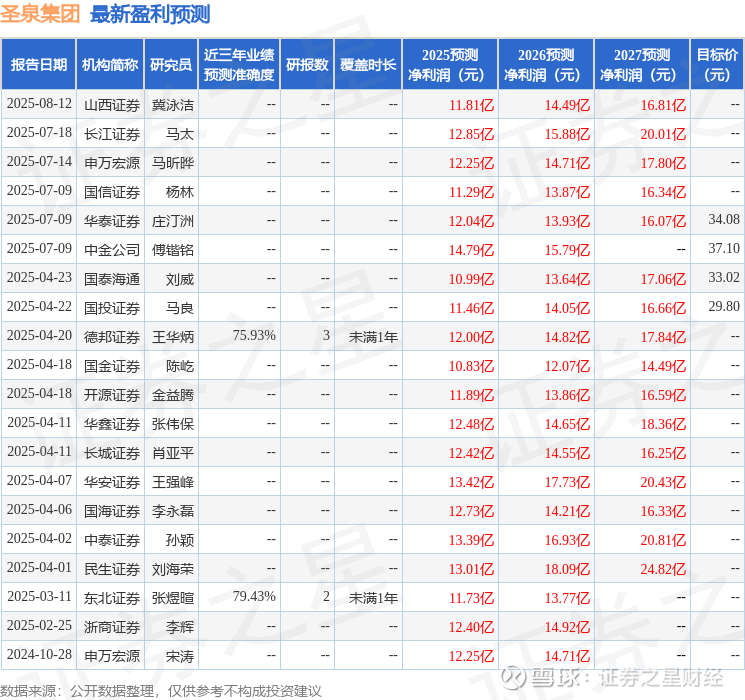Click the 79.43% accuracy value
The height and width of the screenshot is (700, 745).
254,596
